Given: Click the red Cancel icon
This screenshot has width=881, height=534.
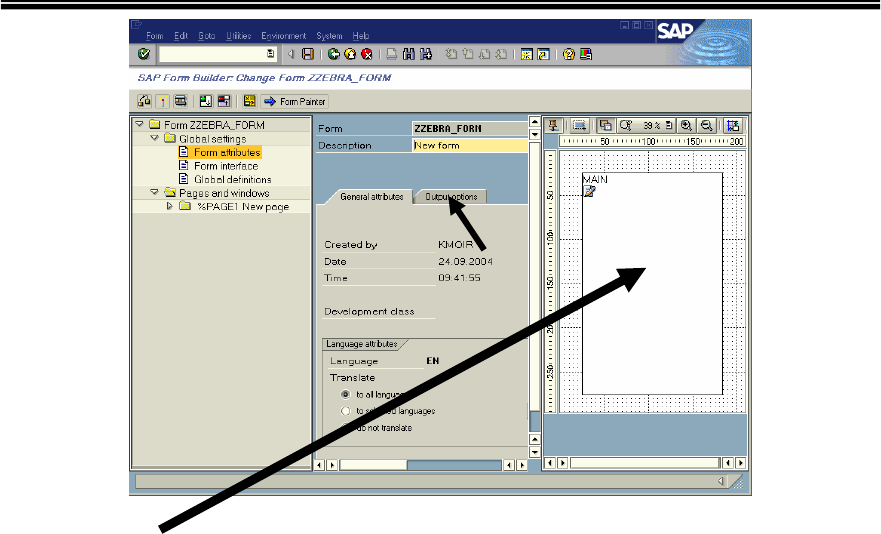Looking at the screenshot, I should 367,54.
